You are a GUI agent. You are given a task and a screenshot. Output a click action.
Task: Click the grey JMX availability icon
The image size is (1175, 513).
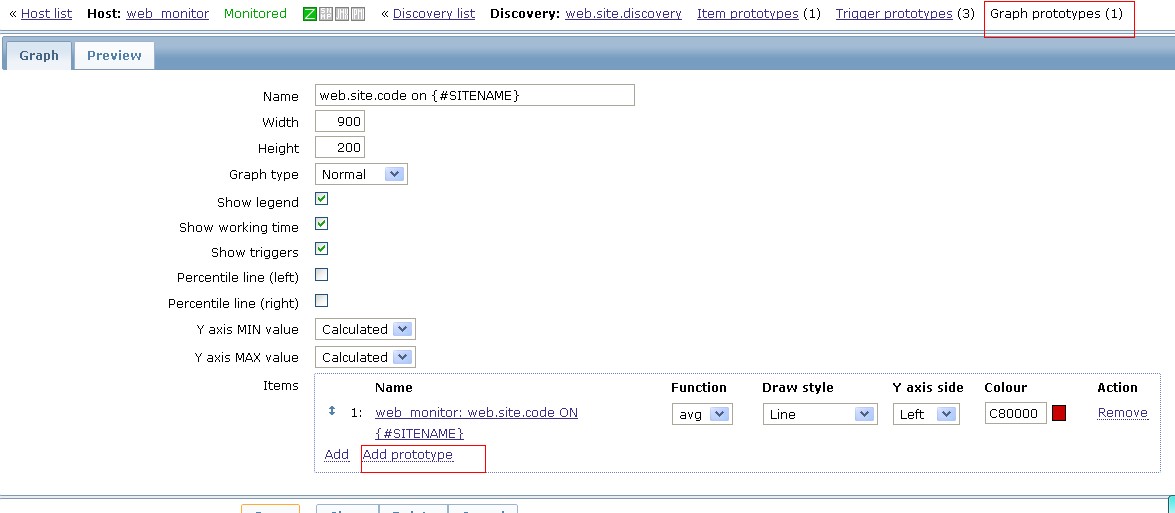tap(342, 13)
